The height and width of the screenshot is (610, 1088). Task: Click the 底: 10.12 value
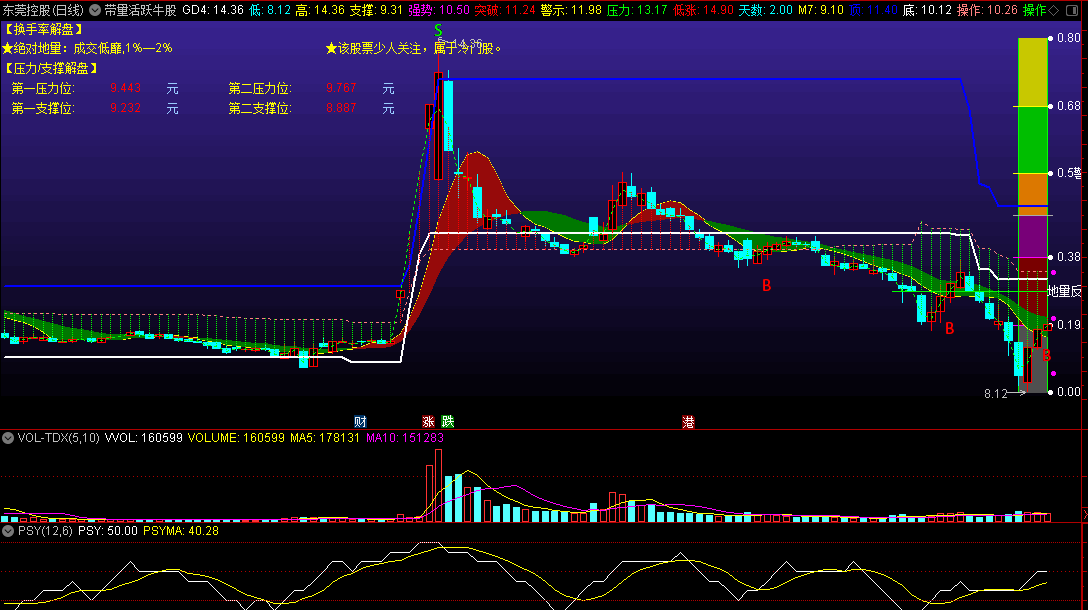pos(927,10)
